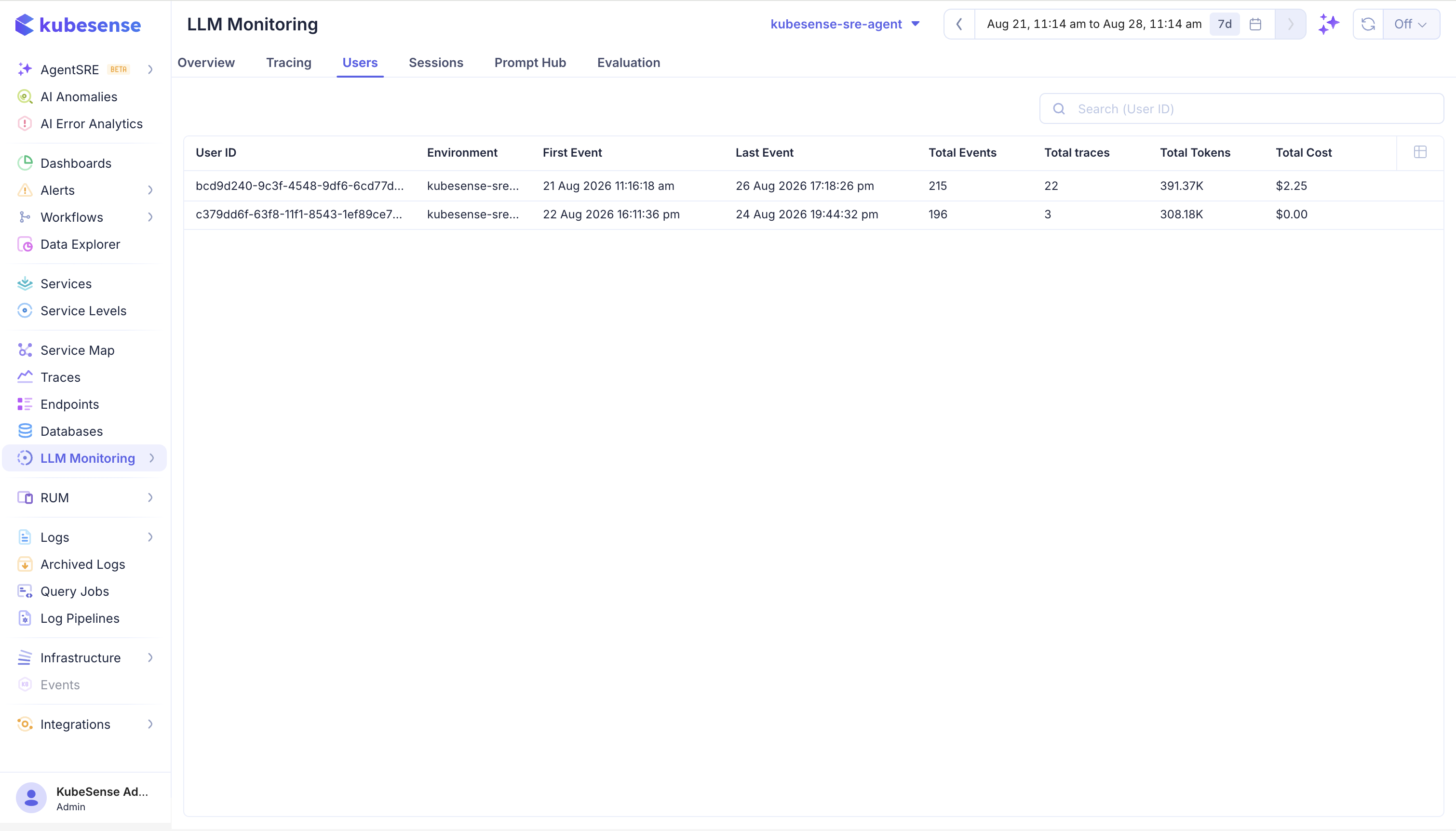The image size is (1456, 831).
Task: Switch to the Tracing tab
Action: [x=289, y=63]
